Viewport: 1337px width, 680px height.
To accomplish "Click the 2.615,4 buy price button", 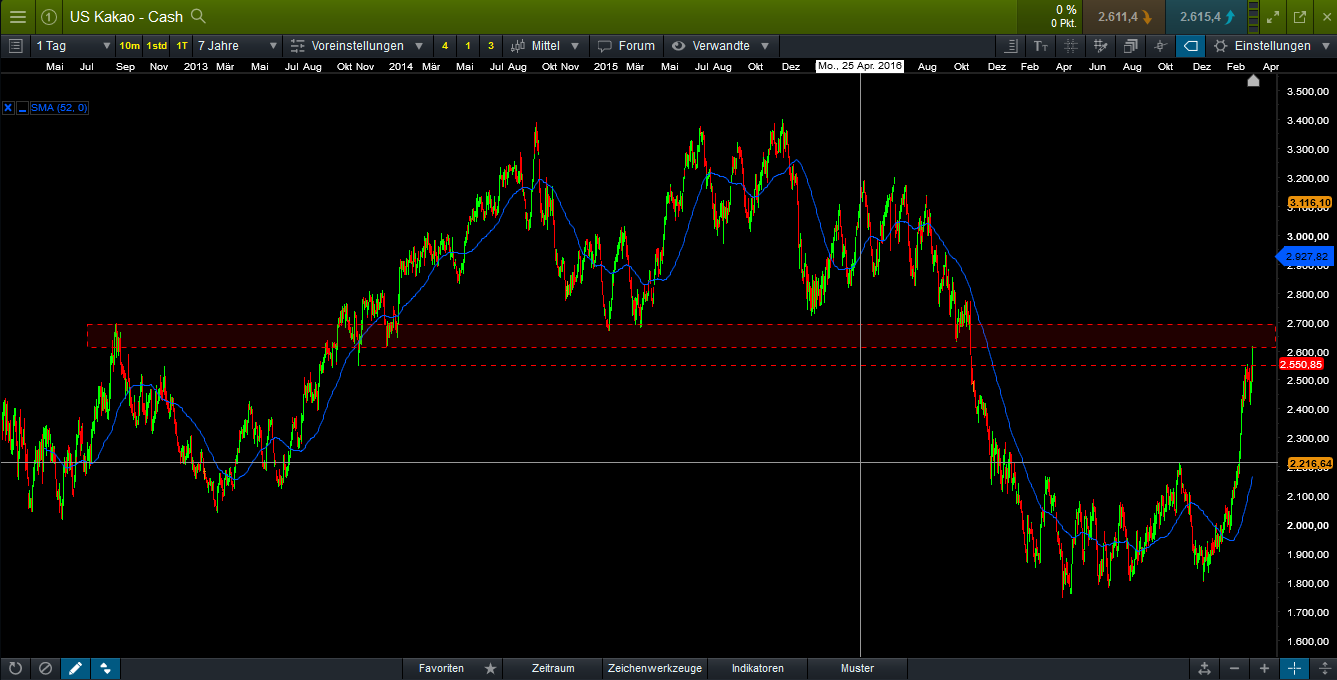I will 1206,16.
